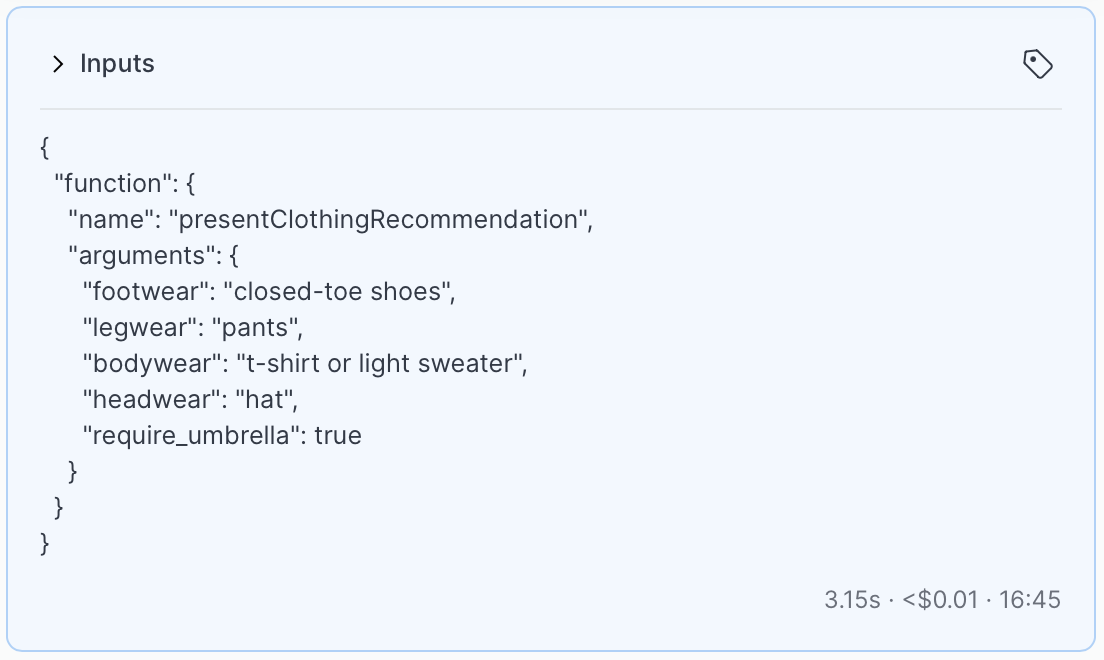Image resolution: width=1104 pixels, height=660 pixels.
Task: Select the "closed-toe shoes" value
Action: 339,291
